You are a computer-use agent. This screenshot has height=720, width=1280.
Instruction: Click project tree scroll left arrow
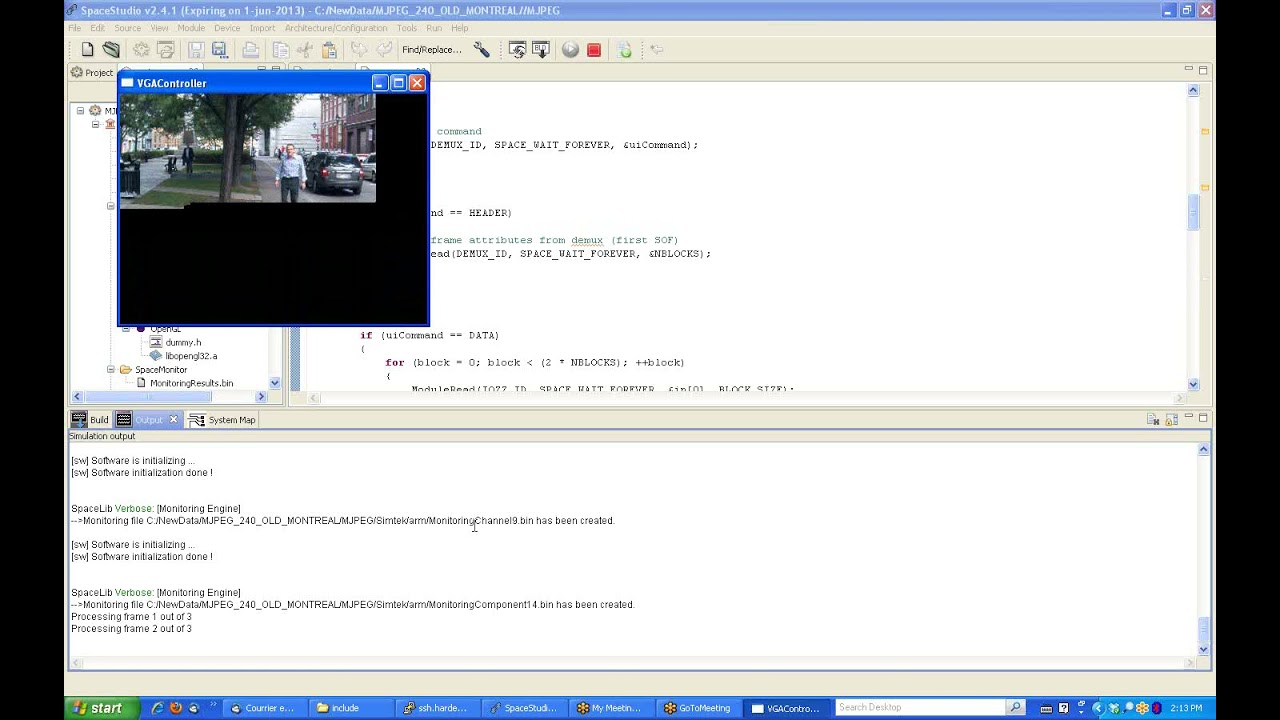[76, 397]
